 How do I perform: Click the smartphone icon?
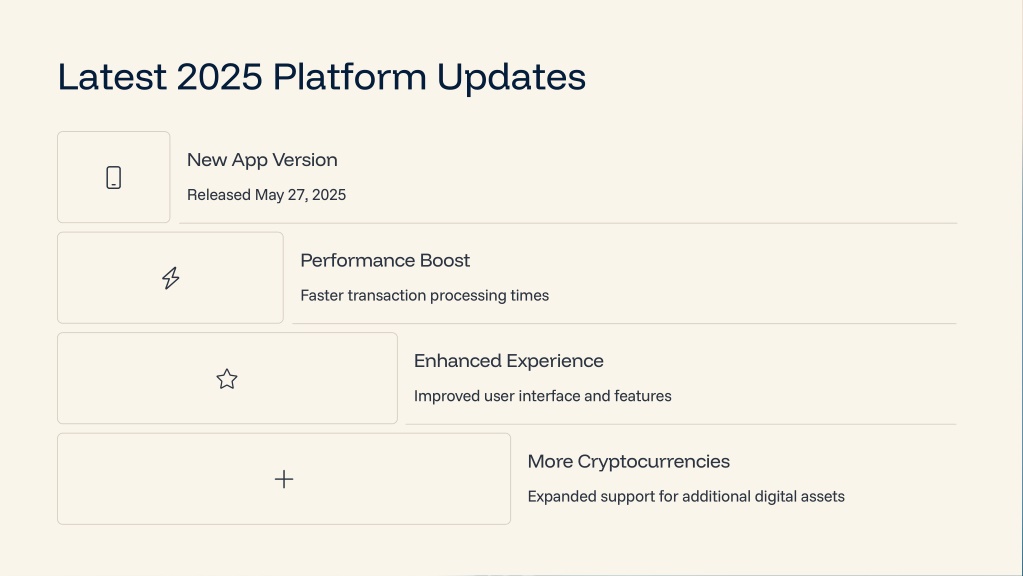(114, 177)
